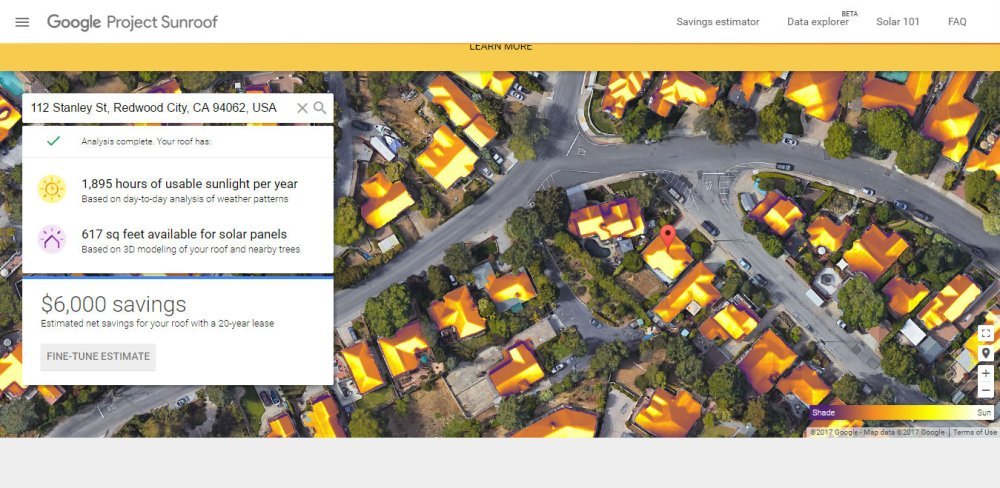Open the Data explorer page
This screenshot has height=488, width=1000.
tap(818, 22)
